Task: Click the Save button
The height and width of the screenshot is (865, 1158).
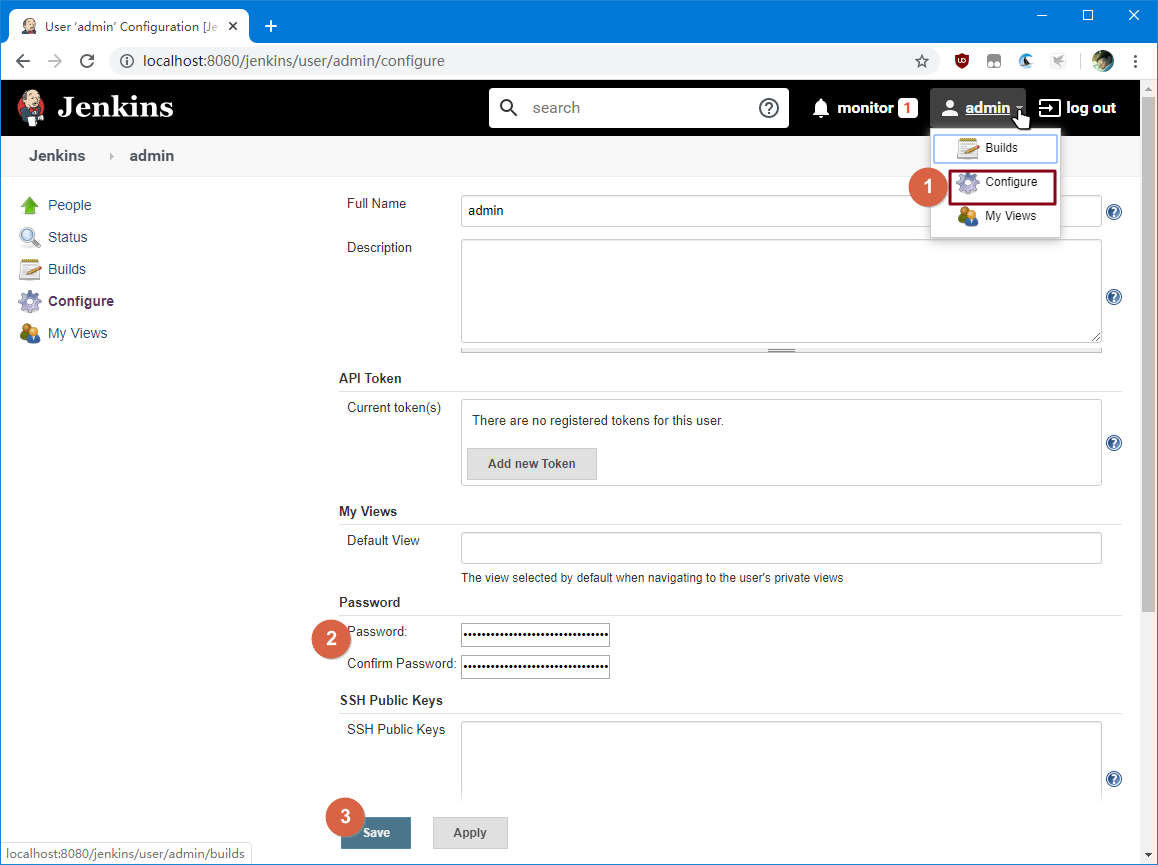Action: point(376,832)
